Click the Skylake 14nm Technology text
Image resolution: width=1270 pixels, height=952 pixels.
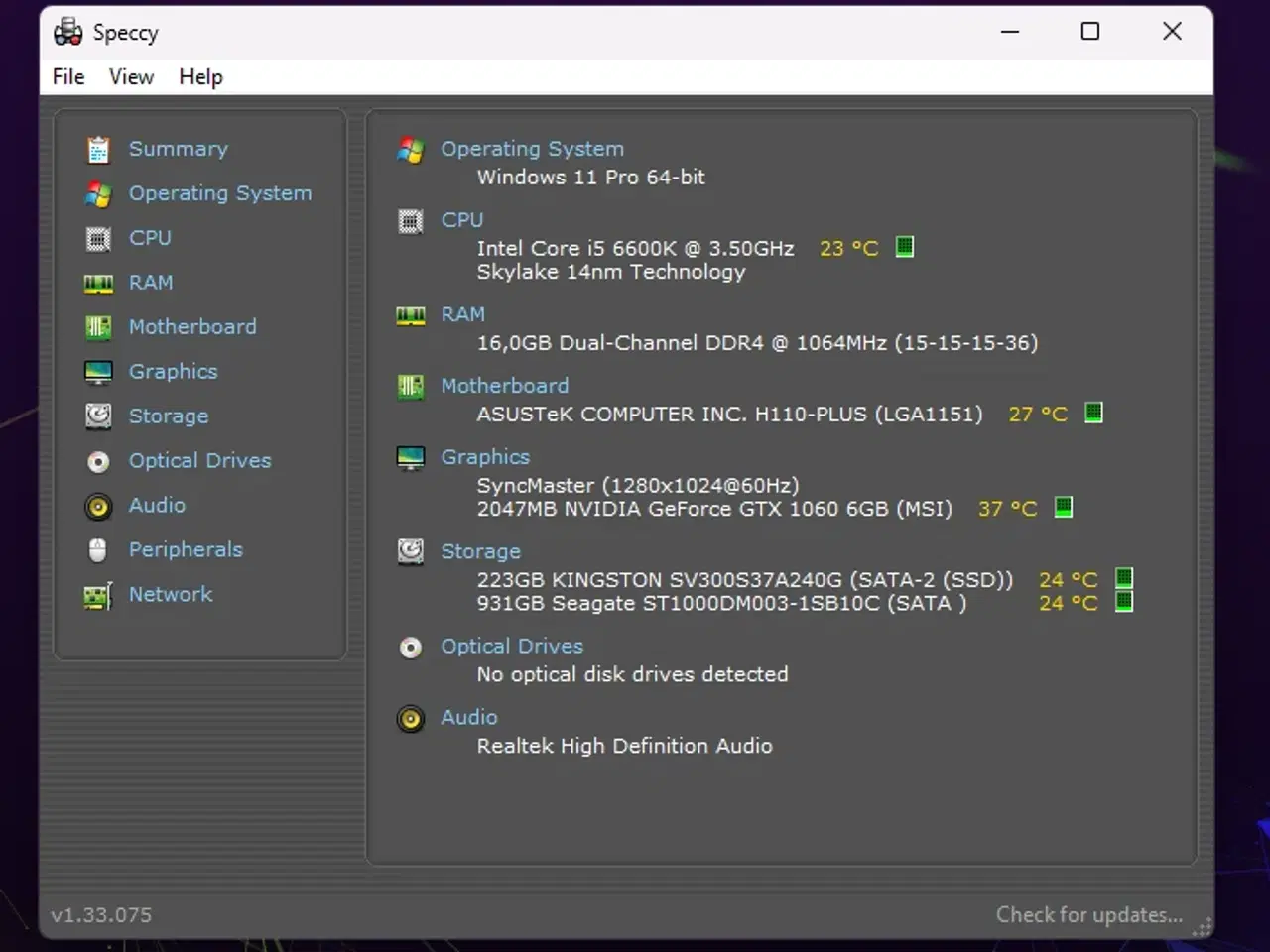[x=611, y=273]
